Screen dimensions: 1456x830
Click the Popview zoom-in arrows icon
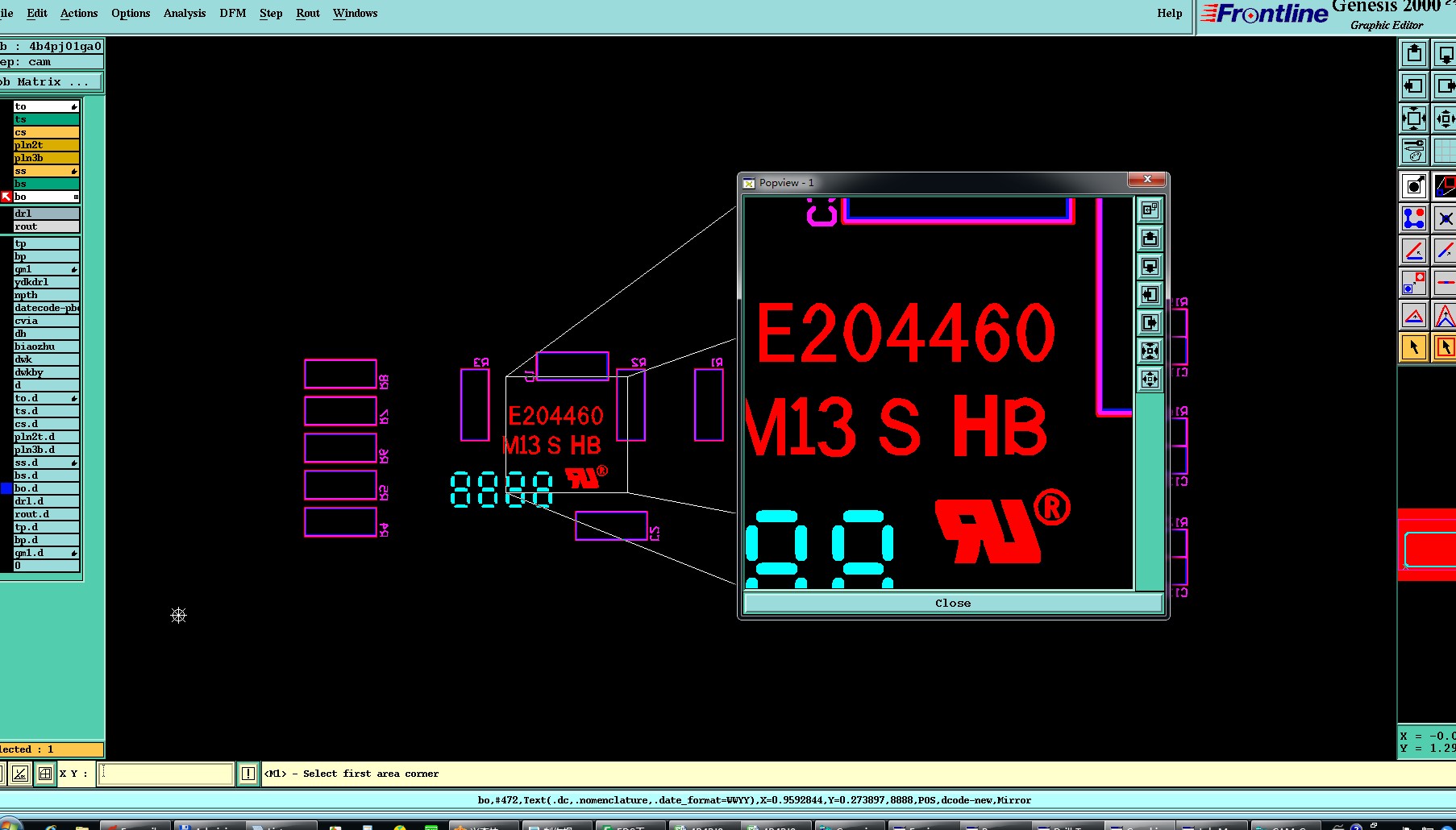[1150, 351]
